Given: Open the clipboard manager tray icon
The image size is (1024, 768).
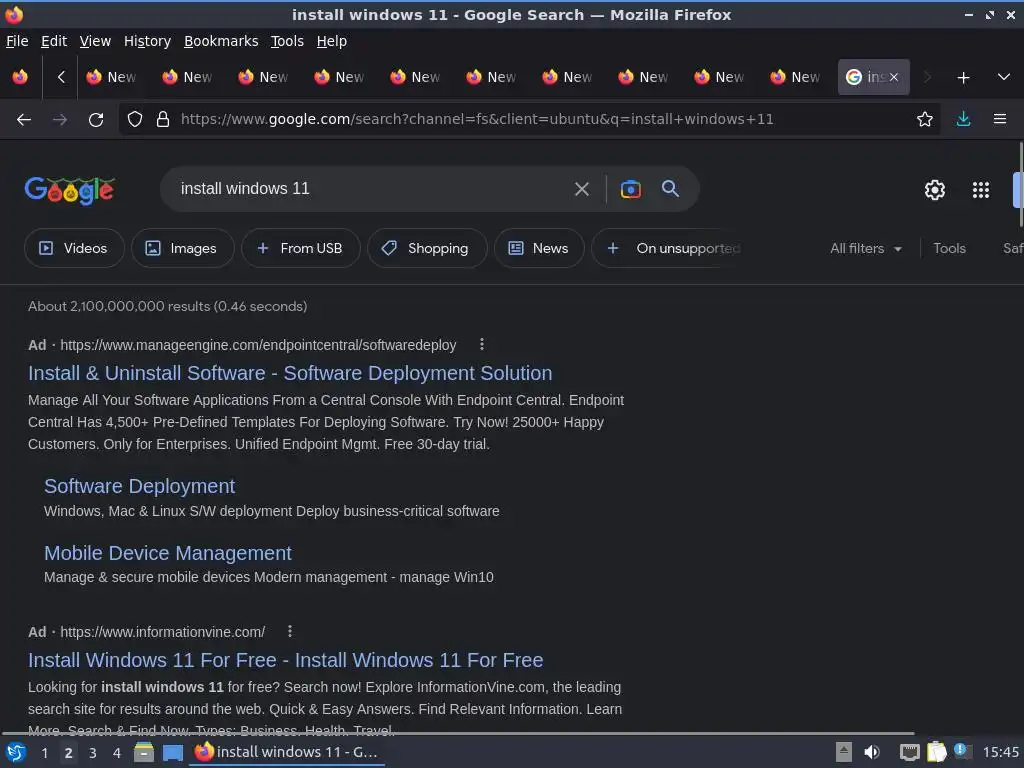Looking at the screenshot, I should click(x=936, y=752).
